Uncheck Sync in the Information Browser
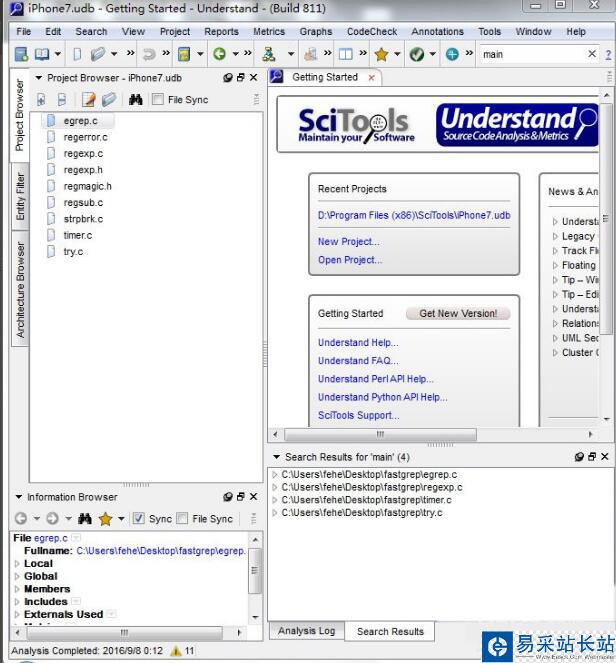 coord(139,518)
